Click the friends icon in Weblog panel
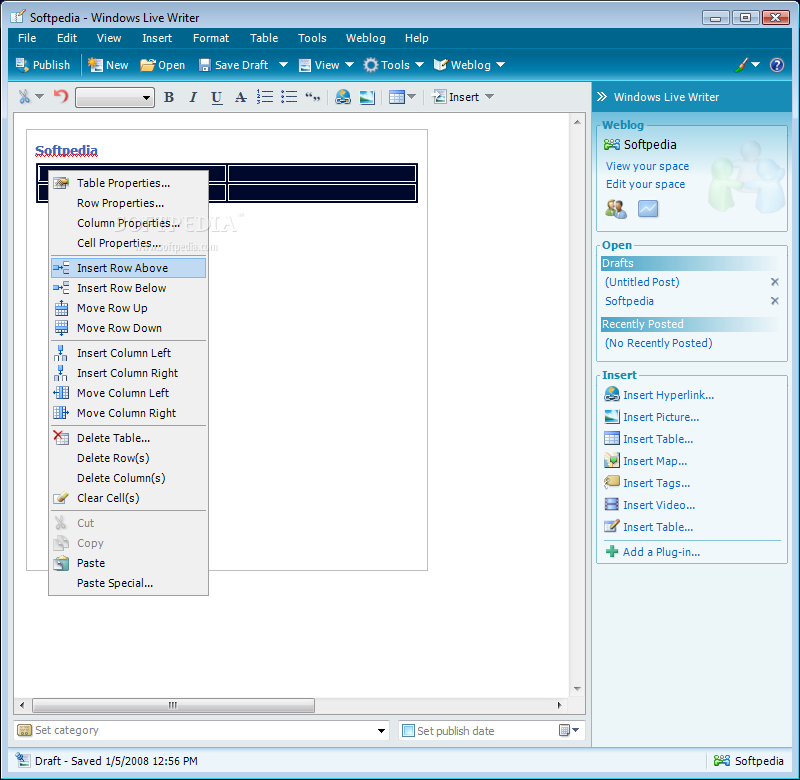 616,209
